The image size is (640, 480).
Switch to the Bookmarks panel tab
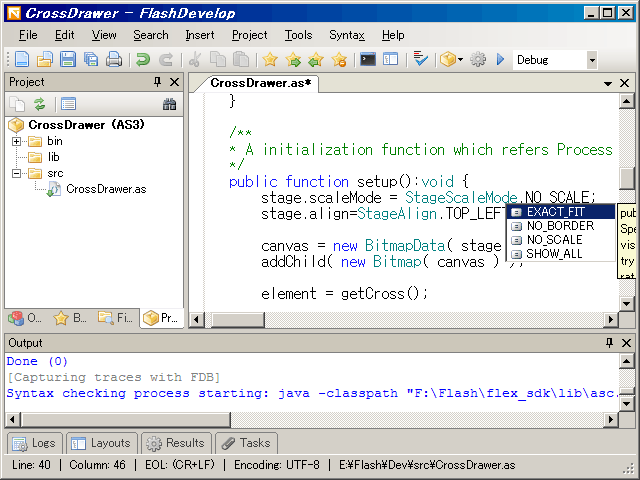pos(70,318)
